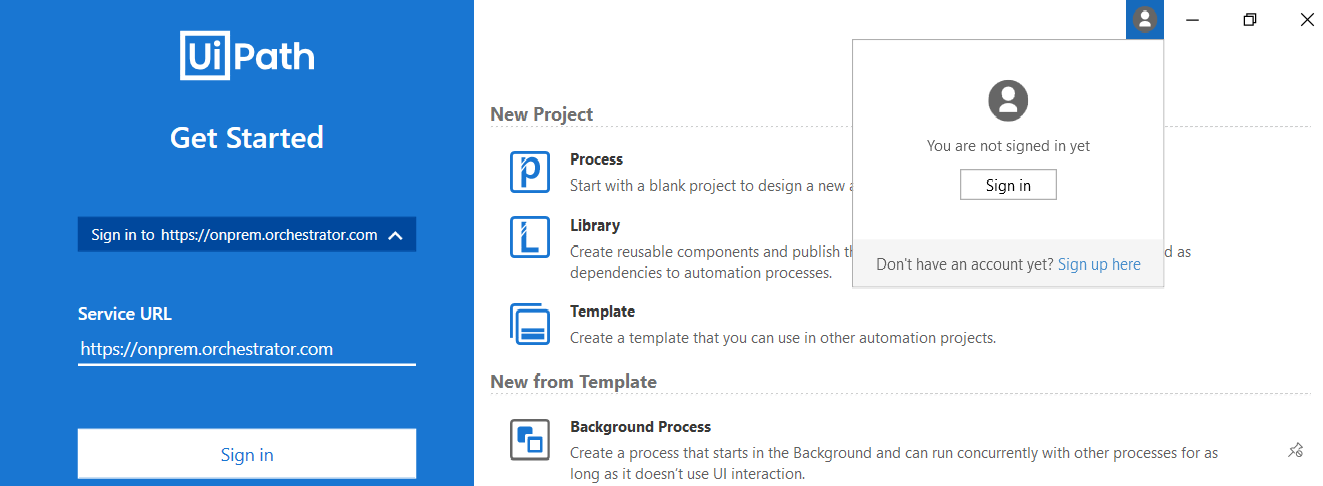Pin the Background Process template
This screenshot has width=1323, height=486.
pyautogui.click(x=1295, y=450)
